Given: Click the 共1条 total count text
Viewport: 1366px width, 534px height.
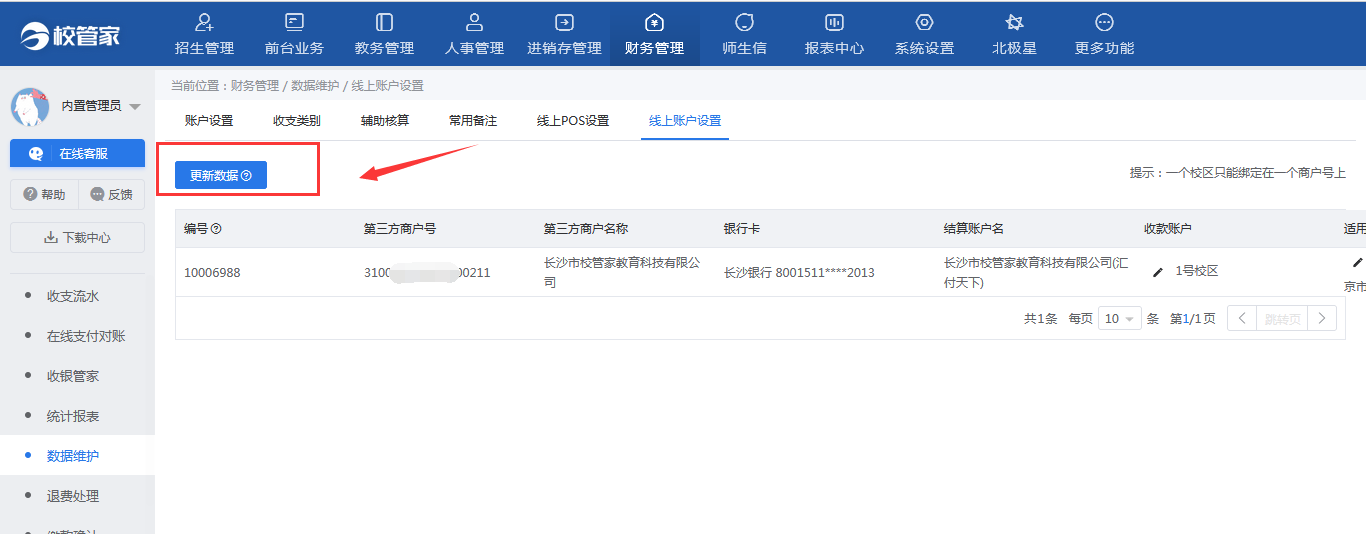Looking at the screenshot, I should [1040, 319].
